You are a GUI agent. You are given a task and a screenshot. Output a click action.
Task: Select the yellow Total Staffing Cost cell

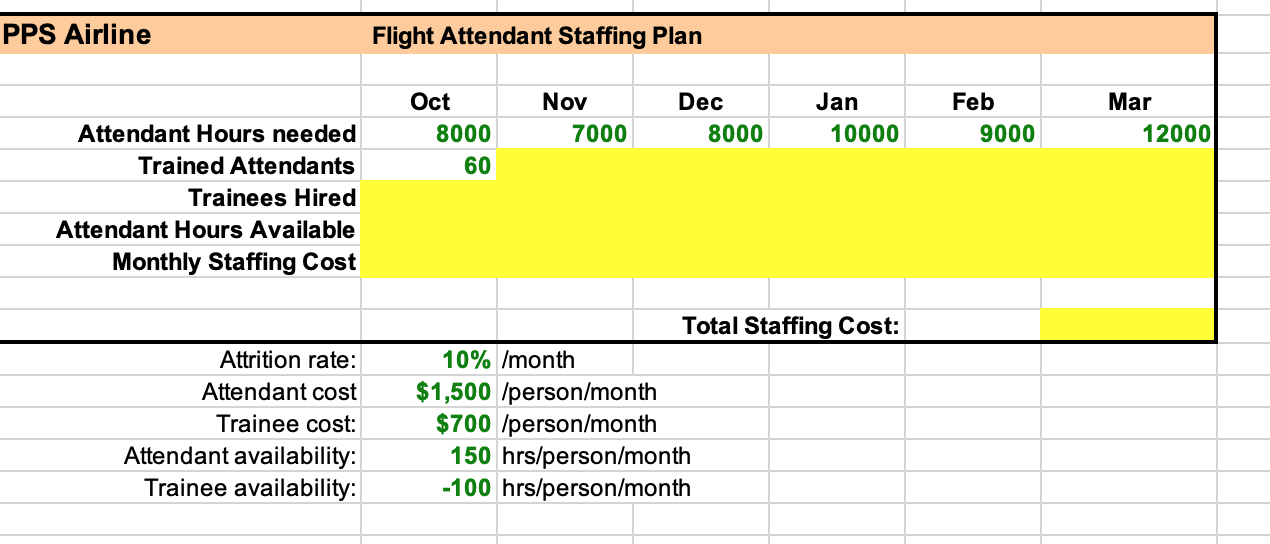click(x=1127, y=325)
